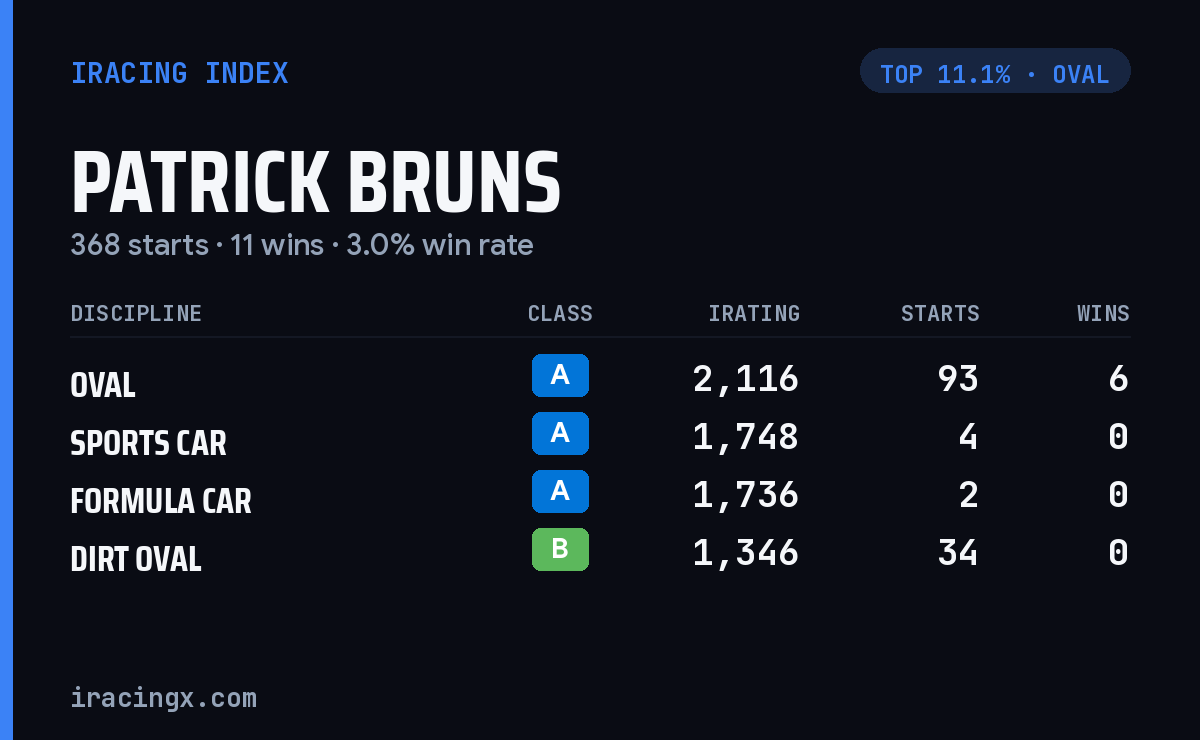The height and width of the screenshot is (740, 1200).
Task: Select the TOP 11.1% OVAL pill
Action: (995, 71)
